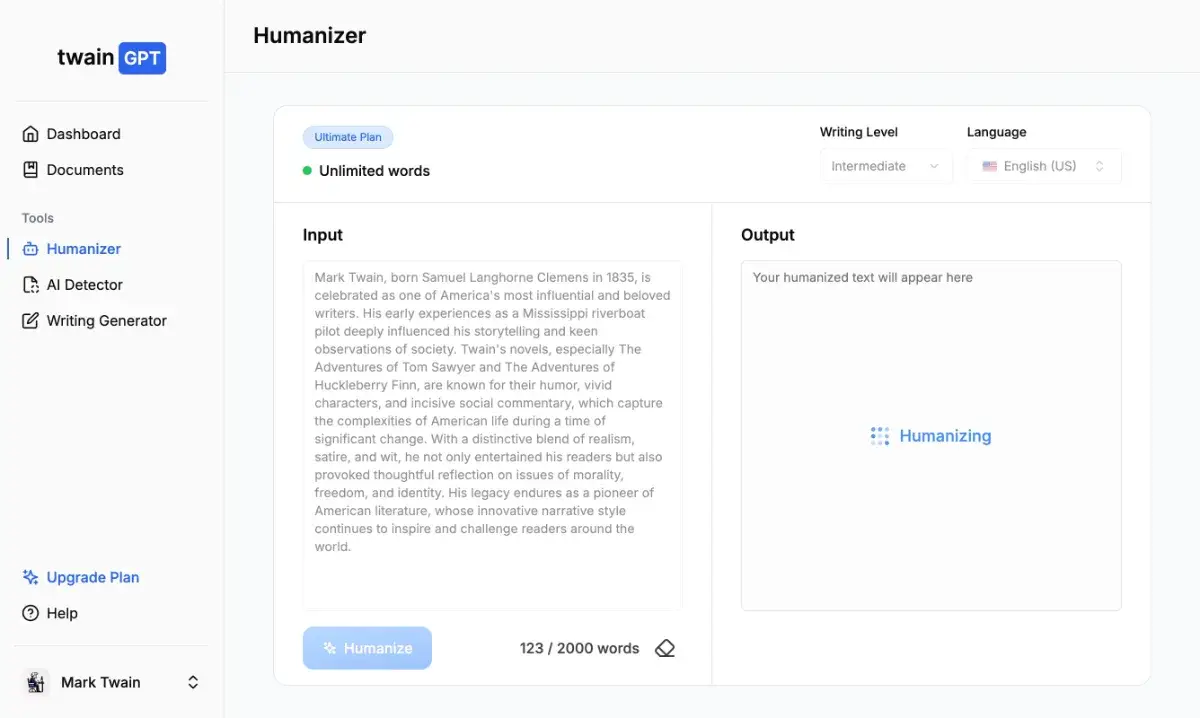Go to the Dashboard page
This screenshot has height=718, width=1200.
tap(83, 134)
